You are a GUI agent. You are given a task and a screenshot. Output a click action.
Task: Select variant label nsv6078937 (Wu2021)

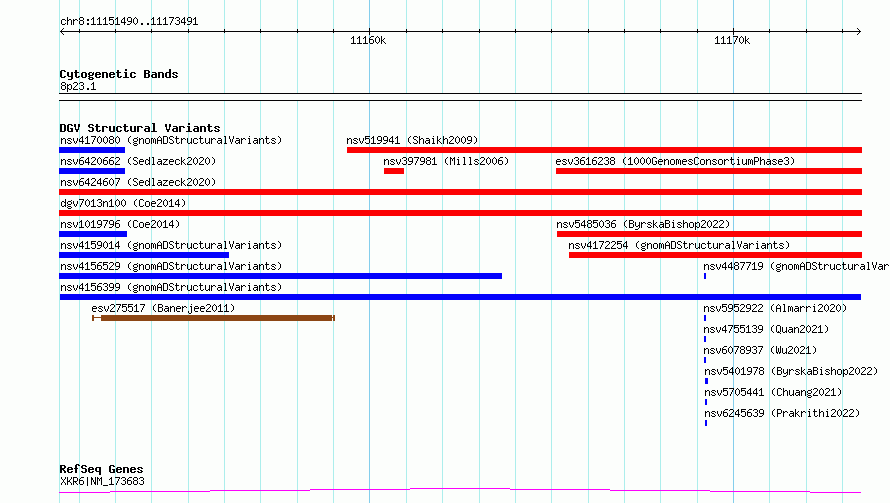(760, 350)
